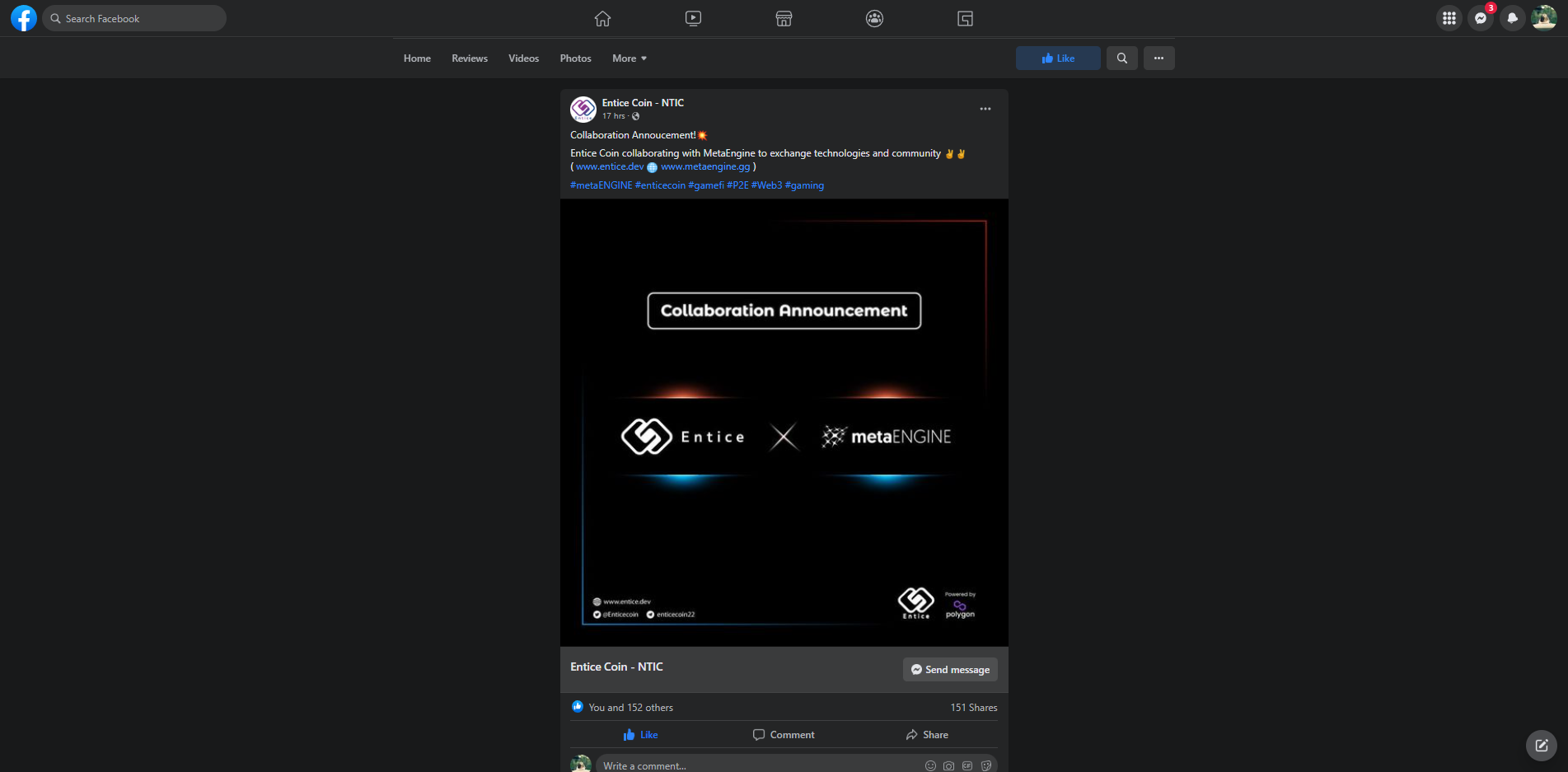Screen dimensions: 1568x772
Task: Insert an emoji into the comment
Action: [x=930, y=766]
